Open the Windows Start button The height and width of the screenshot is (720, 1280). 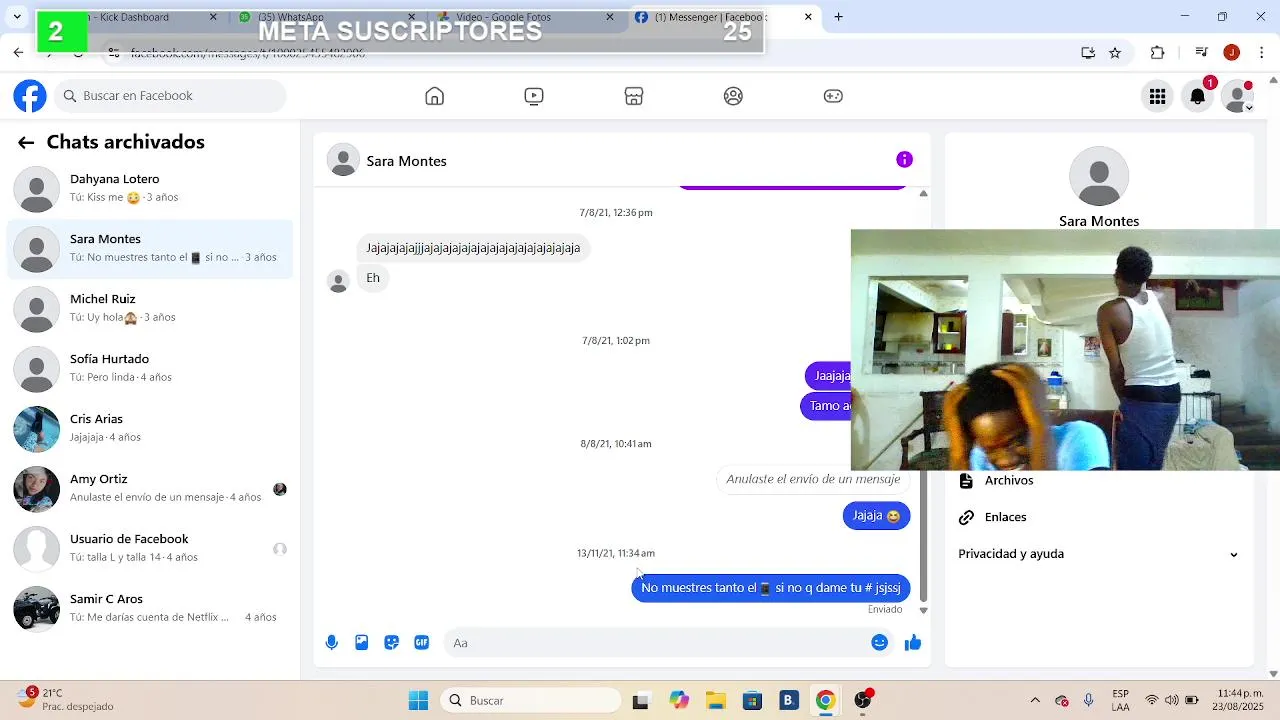point(418,701)
